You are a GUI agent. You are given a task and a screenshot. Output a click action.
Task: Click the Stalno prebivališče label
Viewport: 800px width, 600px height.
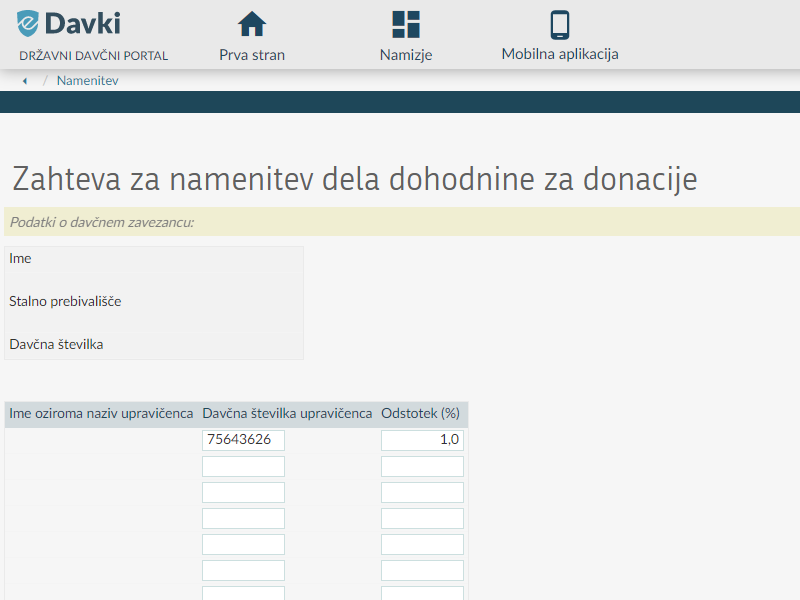pos(65,302)
